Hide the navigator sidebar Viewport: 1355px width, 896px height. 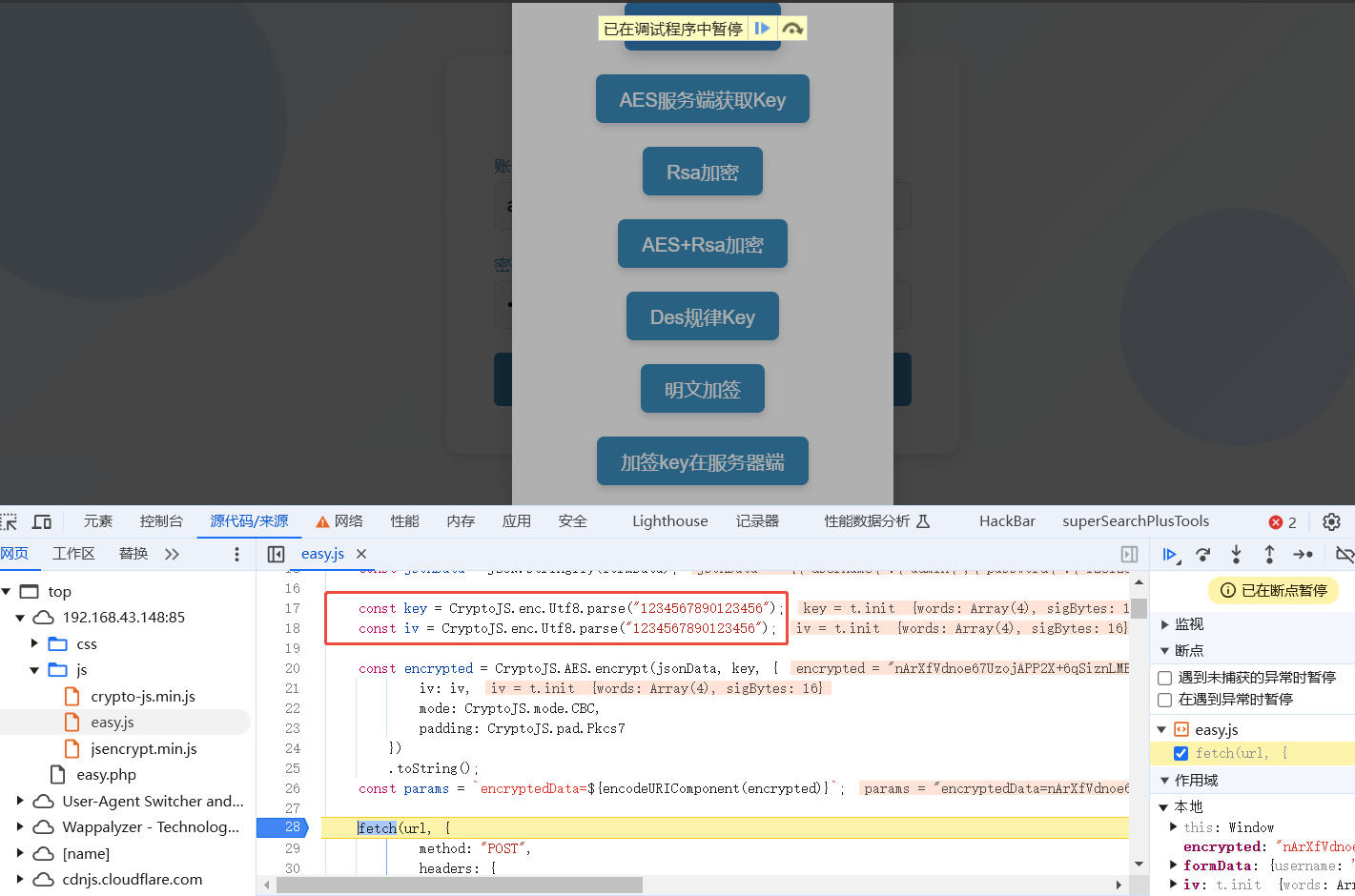click(276, 554)
